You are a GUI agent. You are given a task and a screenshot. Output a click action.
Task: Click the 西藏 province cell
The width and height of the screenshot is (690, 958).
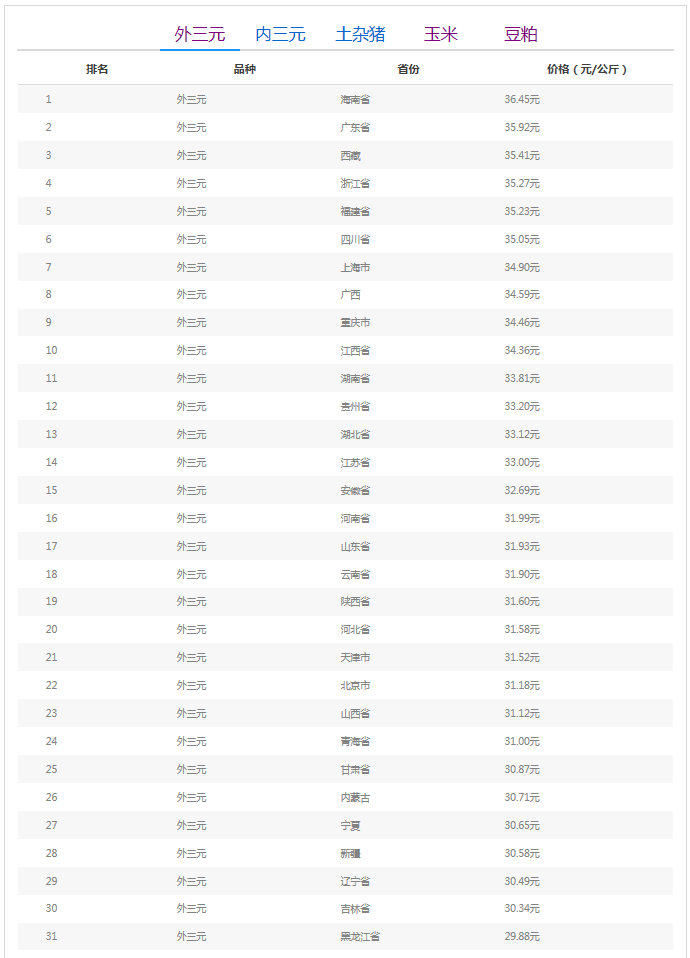350,156
